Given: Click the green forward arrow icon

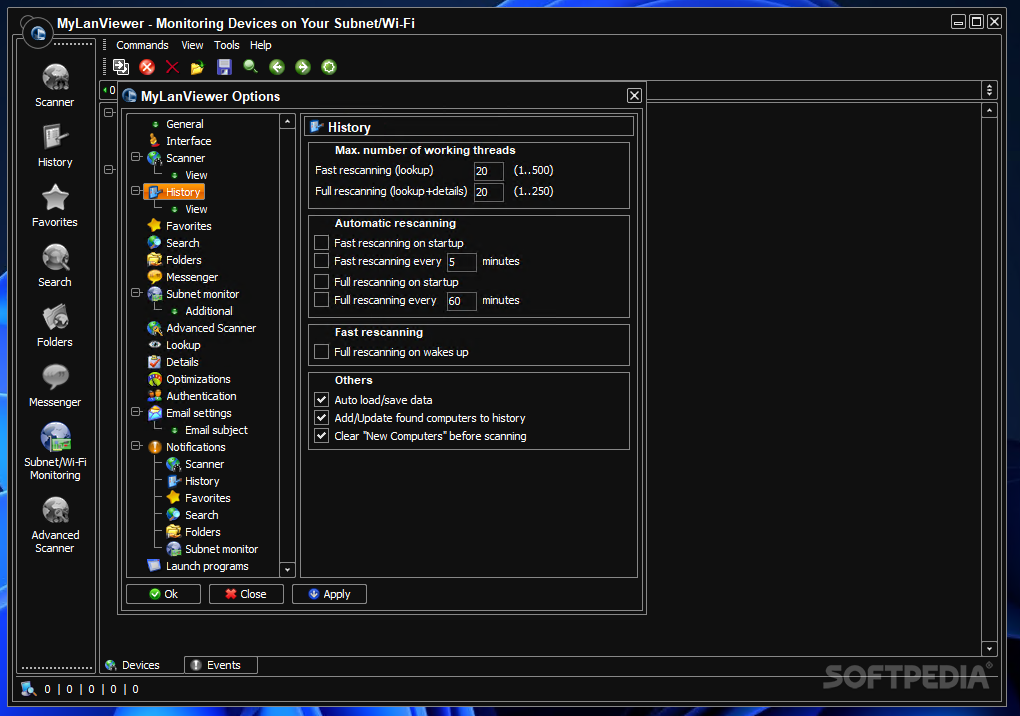Looking at the screenshot, I should (303, 66).
